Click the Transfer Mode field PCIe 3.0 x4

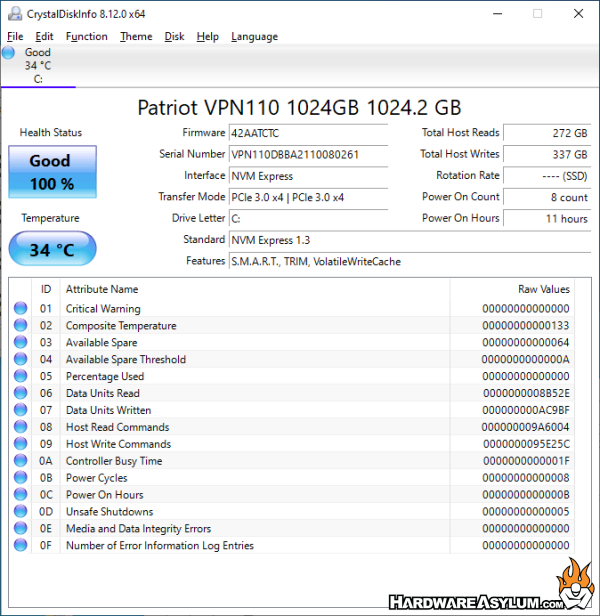[x=308, y=197]
